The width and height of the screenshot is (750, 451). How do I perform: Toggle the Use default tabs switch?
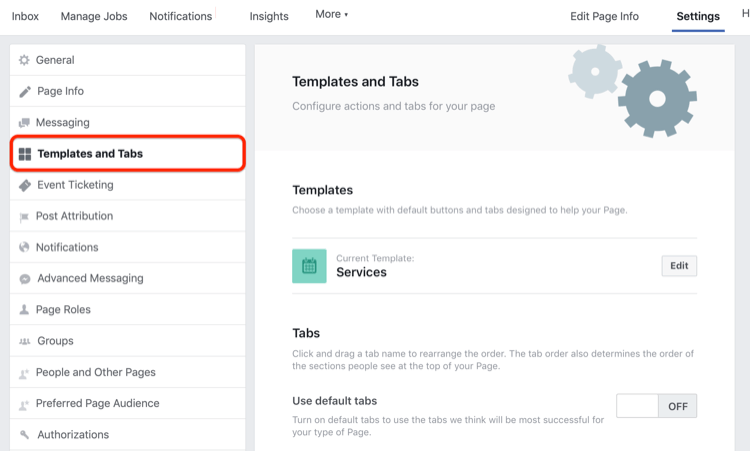click(656, 406)
